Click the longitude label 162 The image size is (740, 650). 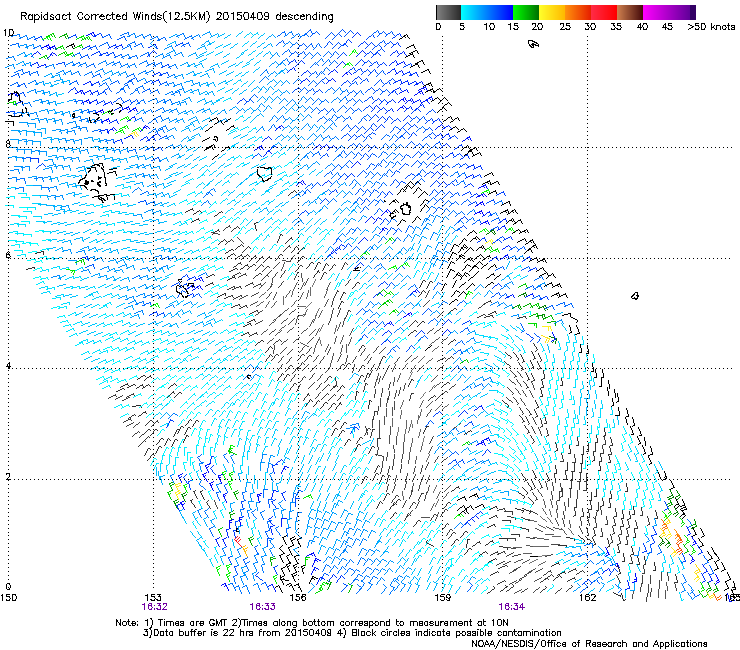587,598
